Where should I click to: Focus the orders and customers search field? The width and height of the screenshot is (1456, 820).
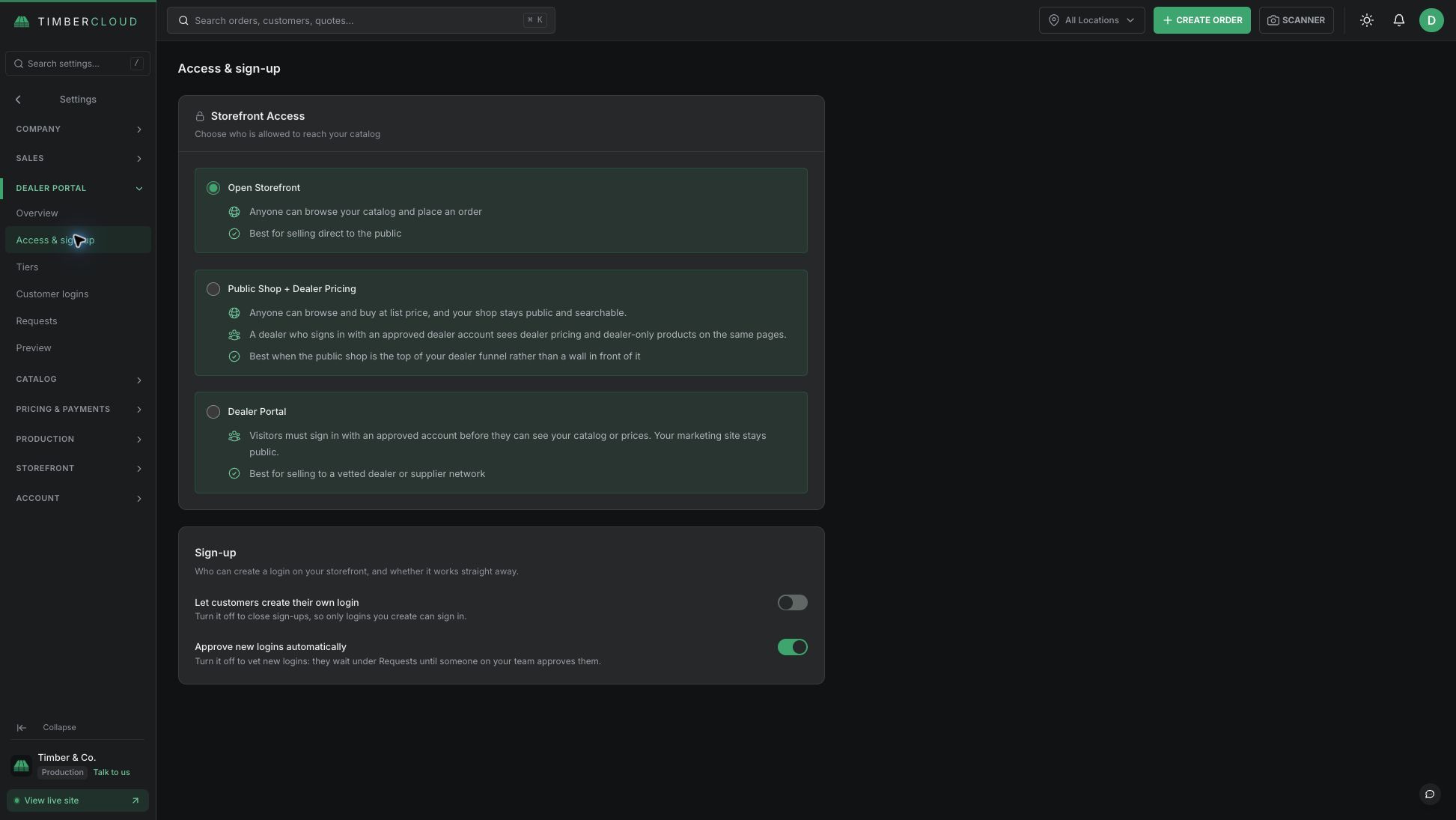361,20
